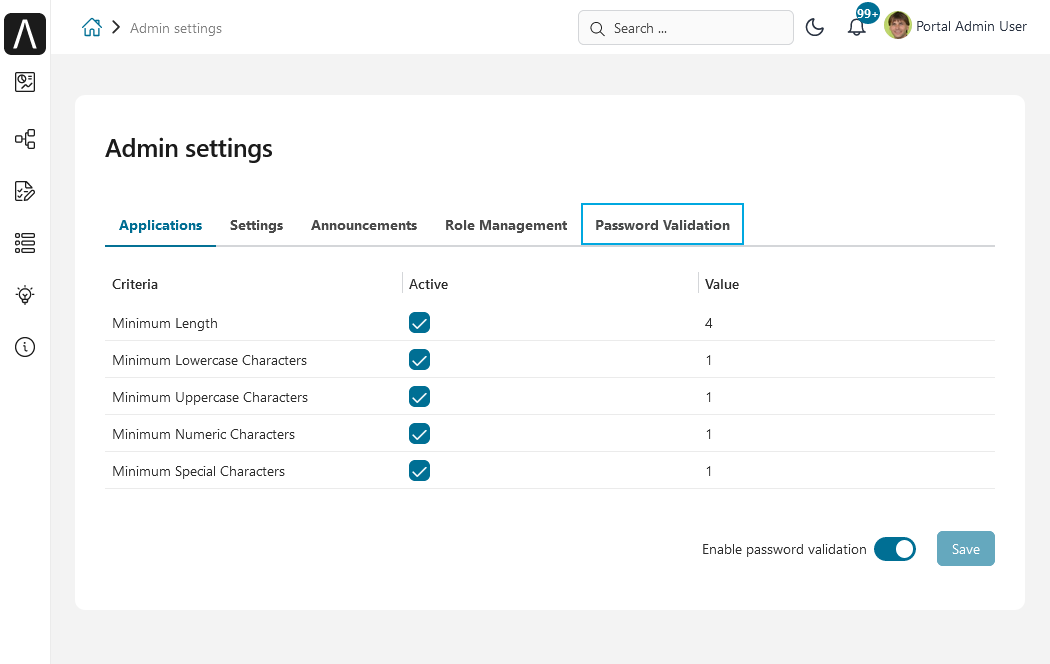Open the info sidebar icon
This screenshot has width=1050, height=664.
[25, 347]
